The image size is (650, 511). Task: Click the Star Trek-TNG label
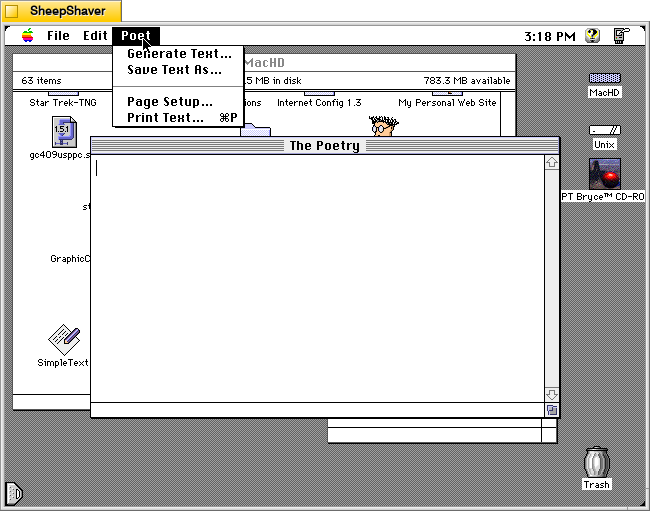[63, 103]
